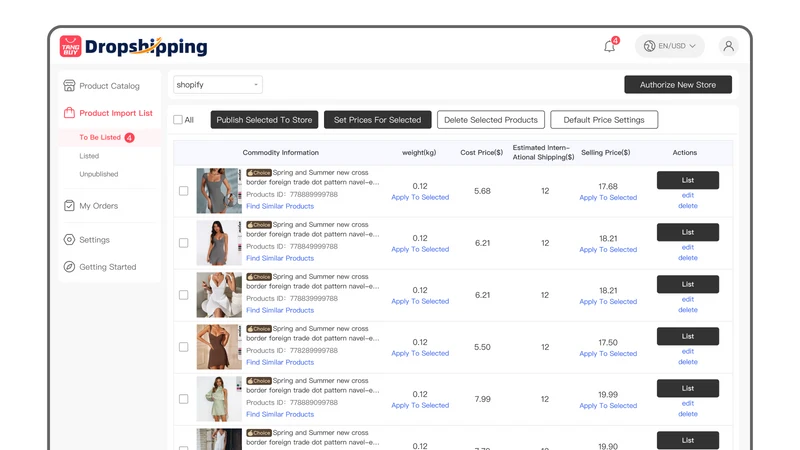Viewport: 800px width, 450px height.
Task: Open white dress thumbnail for 778839999788
Action: 219,295
